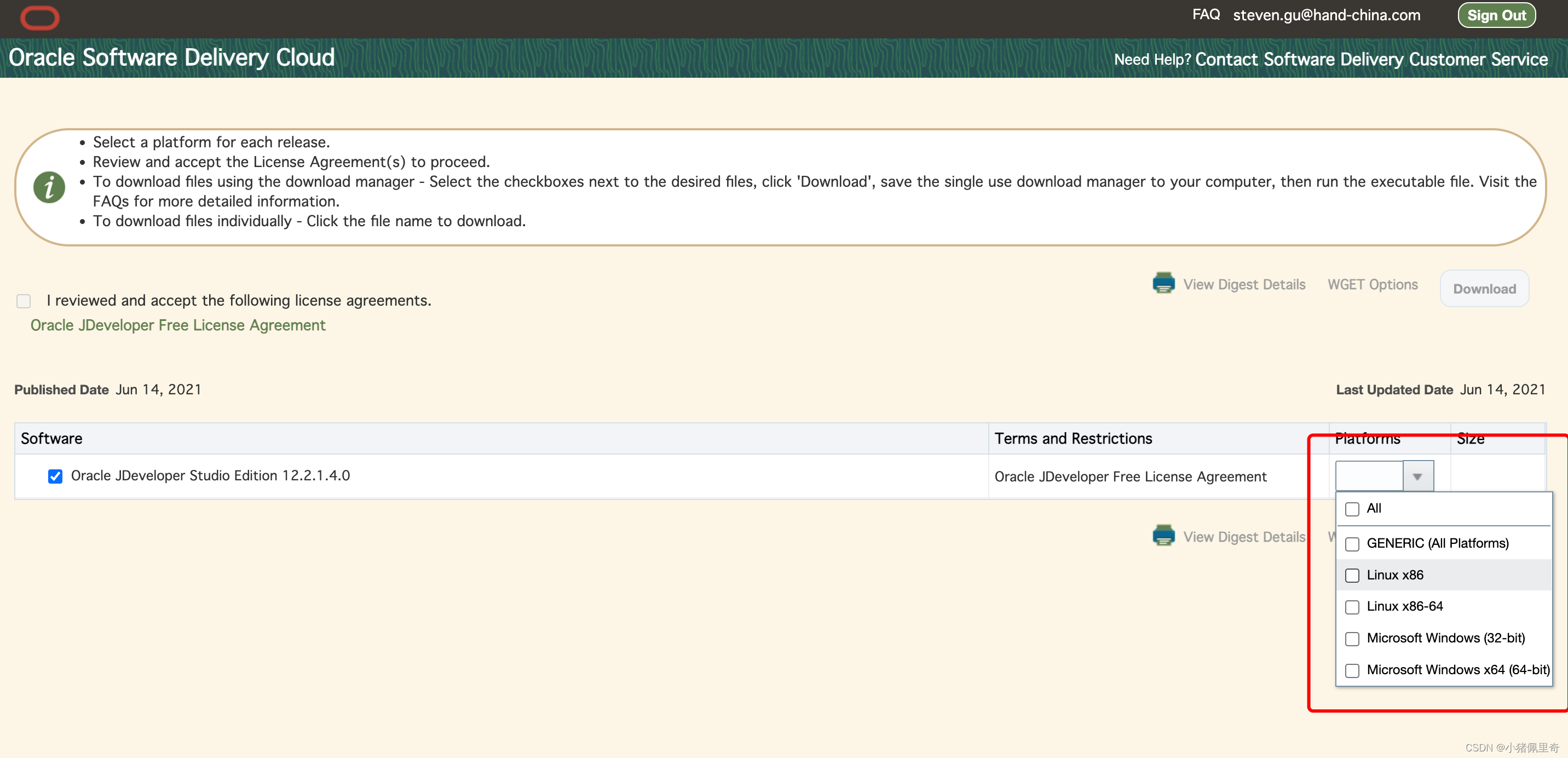Image resolution: width=1568 pixels, height=758 pixels.
Task: Tick the Linux x86-64 platform
Action: (1352, 607)
